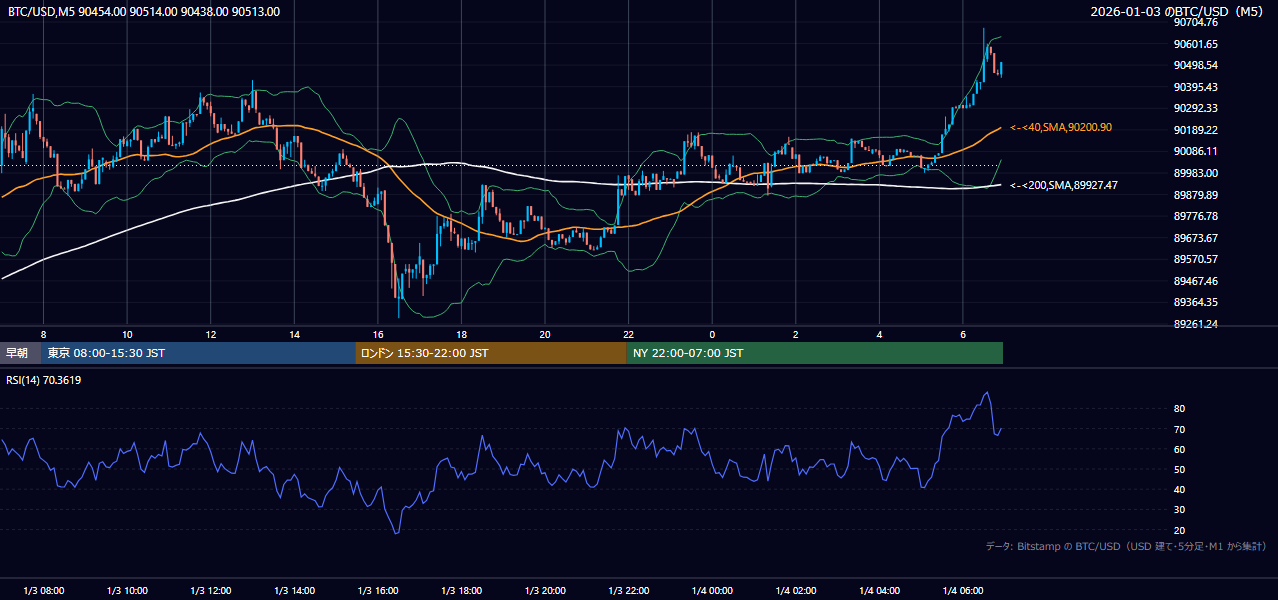The width and height of the screenshot is (1278, 600).
Task: Click price axis value 90189.22
Action: coord(1195,130)
